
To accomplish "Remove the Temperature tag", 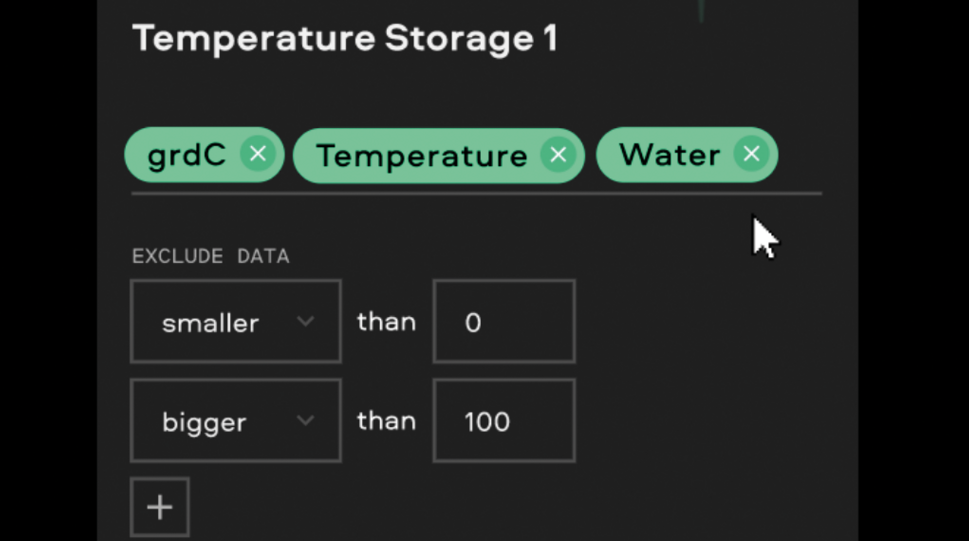I will point(558,155).
